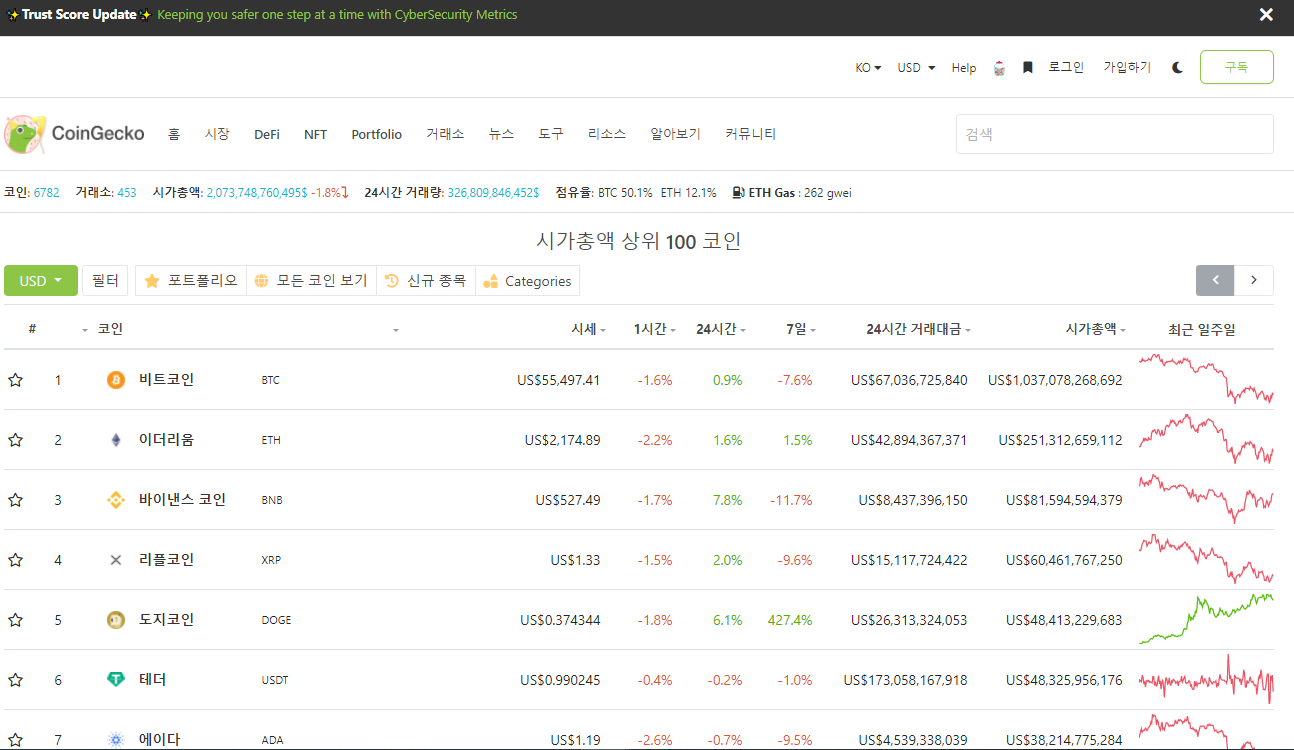Image resolution: width=1294 pixels, height=750 pixels.
Task: Favorite 도지코인 with its star
Action: pos(15,620)
